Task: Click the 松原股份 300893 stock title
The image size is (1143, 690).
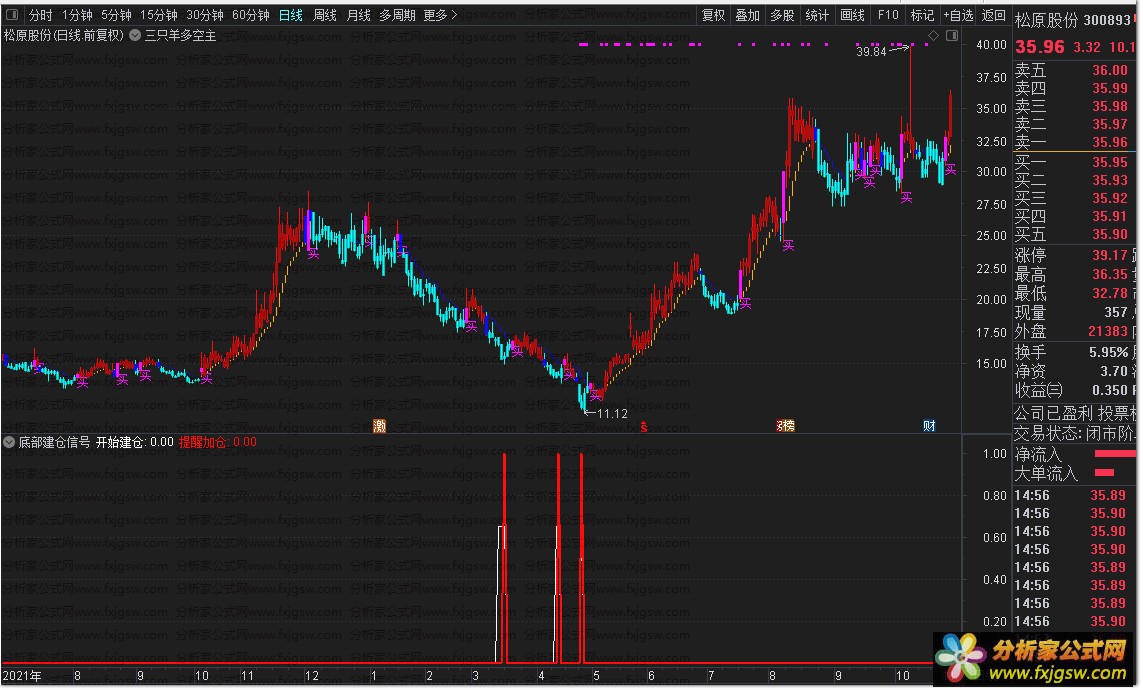Action: [x=1074, y=20]
